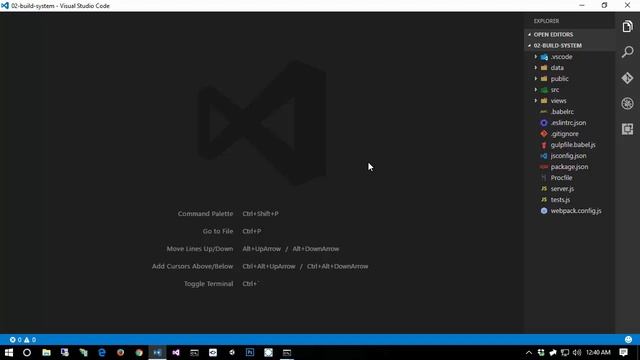The width and height of the screenshot is (640, 360).
Task: Open the jsconfig.json file
Action: tap(569, 156)
